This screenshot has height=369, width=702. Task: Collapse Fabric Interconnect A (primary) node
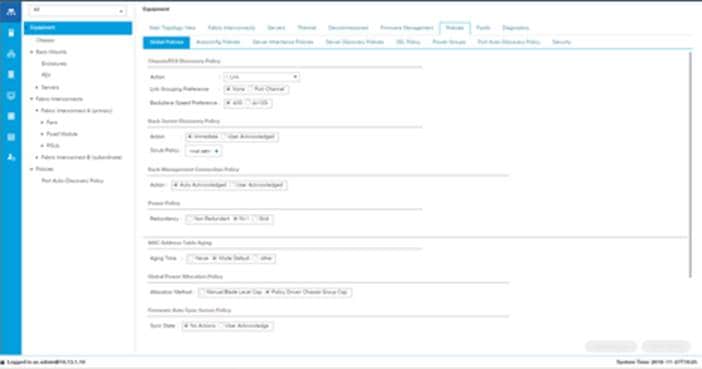[x=37, y=111]
